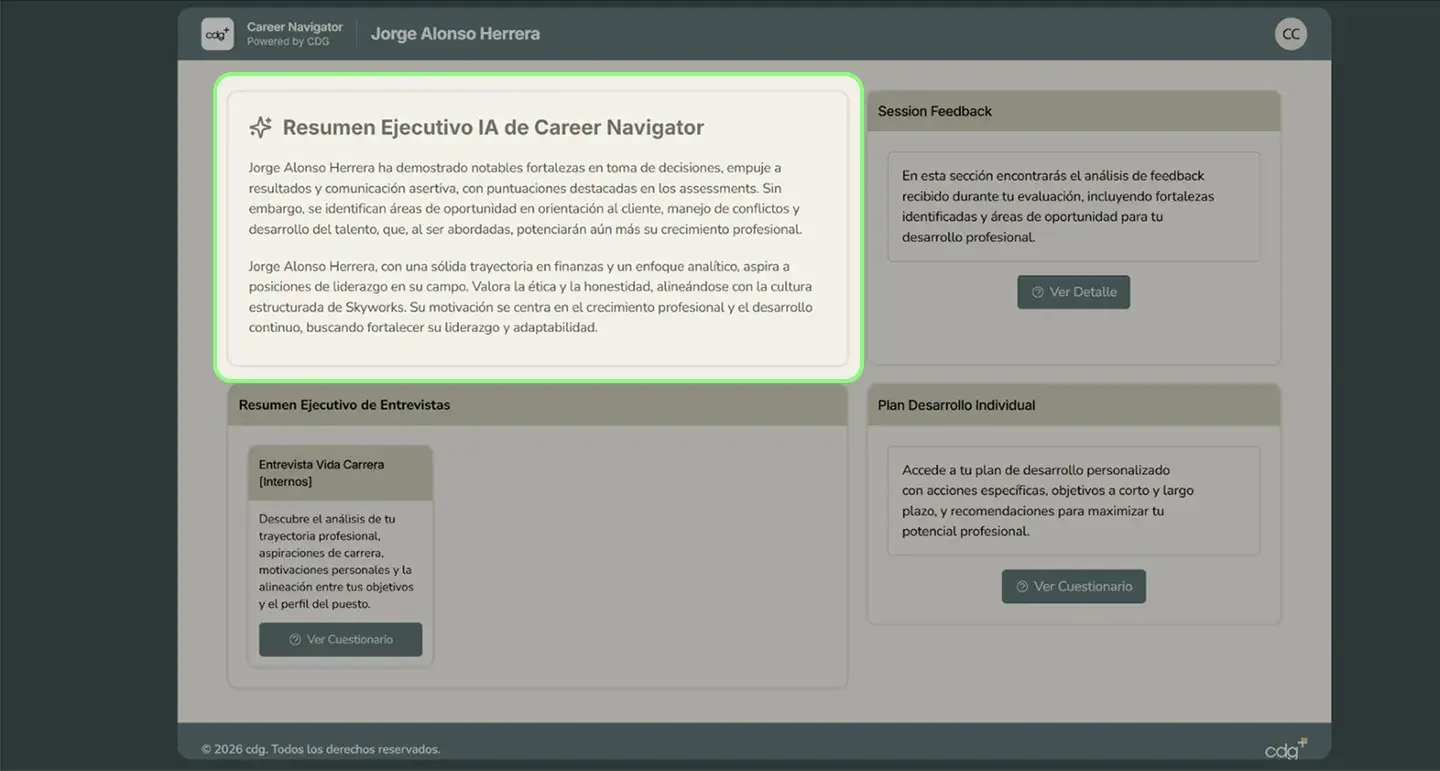Image resolution: width=1440 pixels, height=771 pixels.
Task: Click the Session Feedback panel header
Action: tap(1073, 111)
